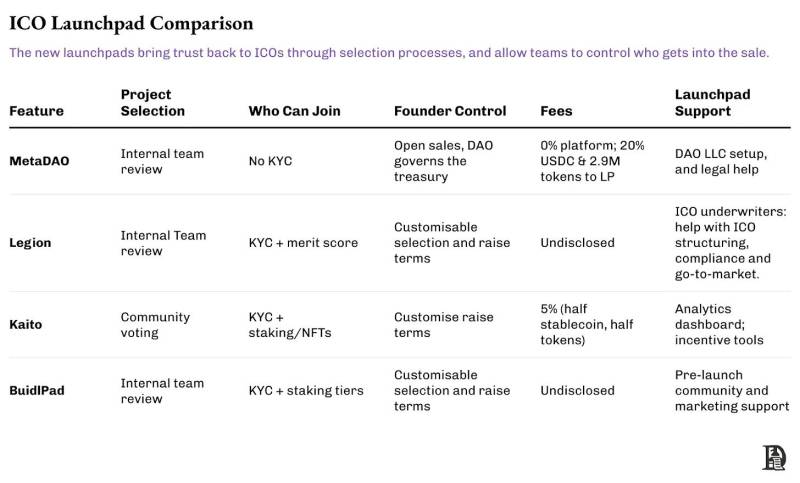
Task: Select the Legion row label
Action: tap(30, 243)
